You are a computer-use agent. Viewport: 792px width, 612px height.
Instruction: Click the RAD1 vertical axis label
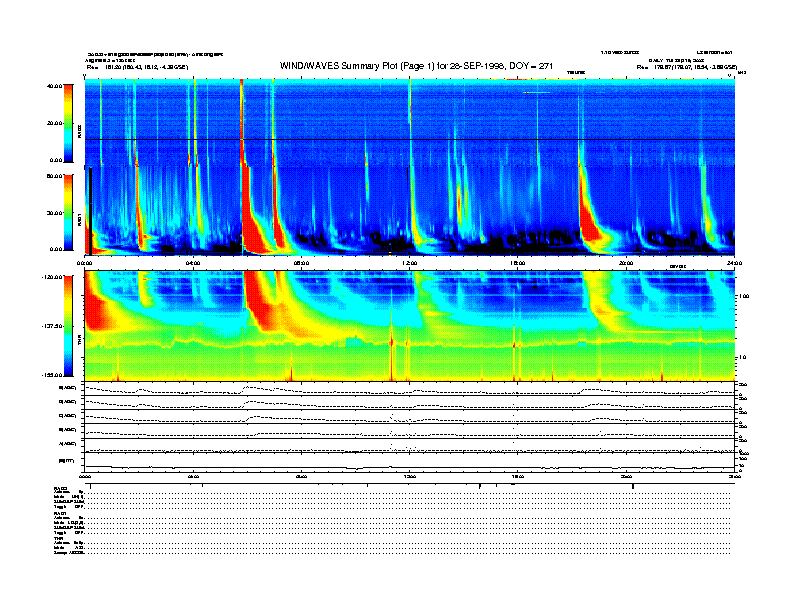point(79,219)
